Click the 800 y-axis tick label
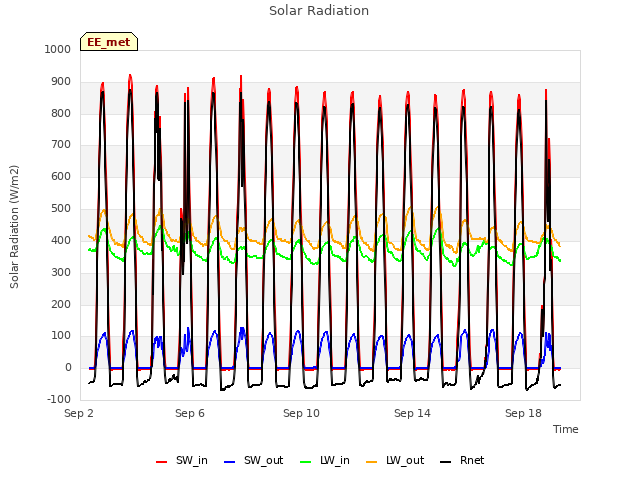 (61, 113)
